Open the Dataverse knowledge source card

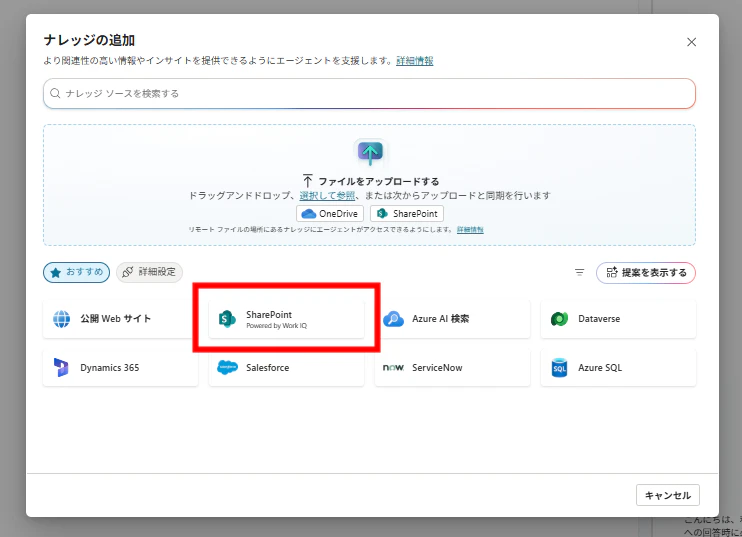(x=618, y=319)
